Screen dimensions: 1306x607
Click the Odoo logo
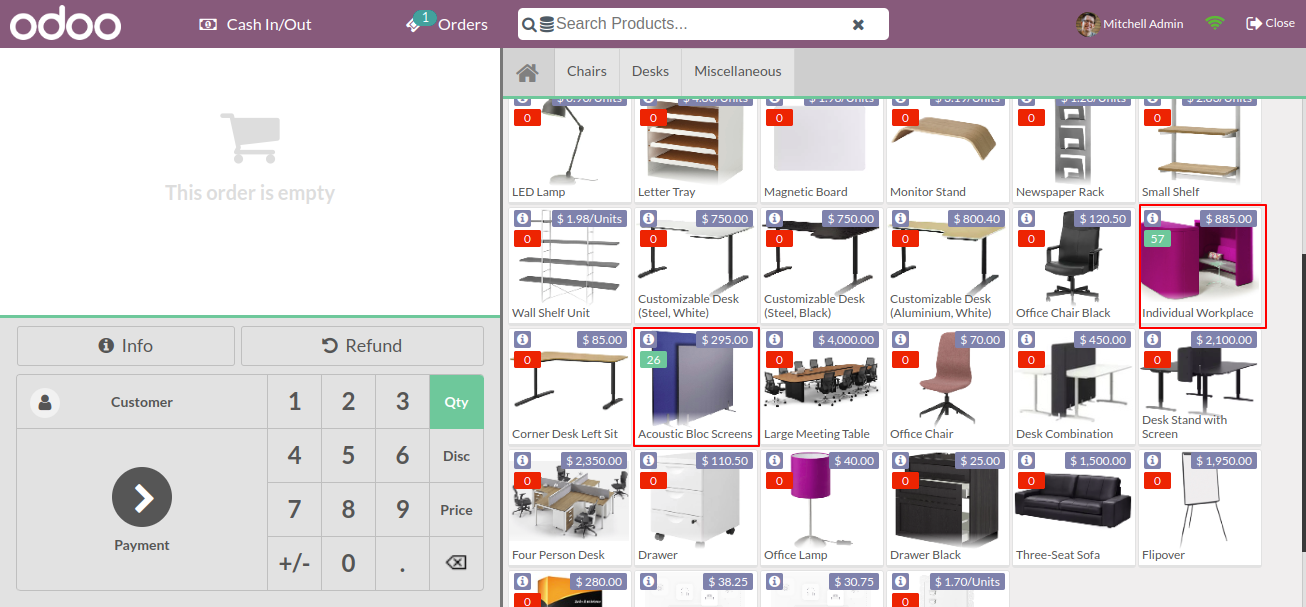66,24
